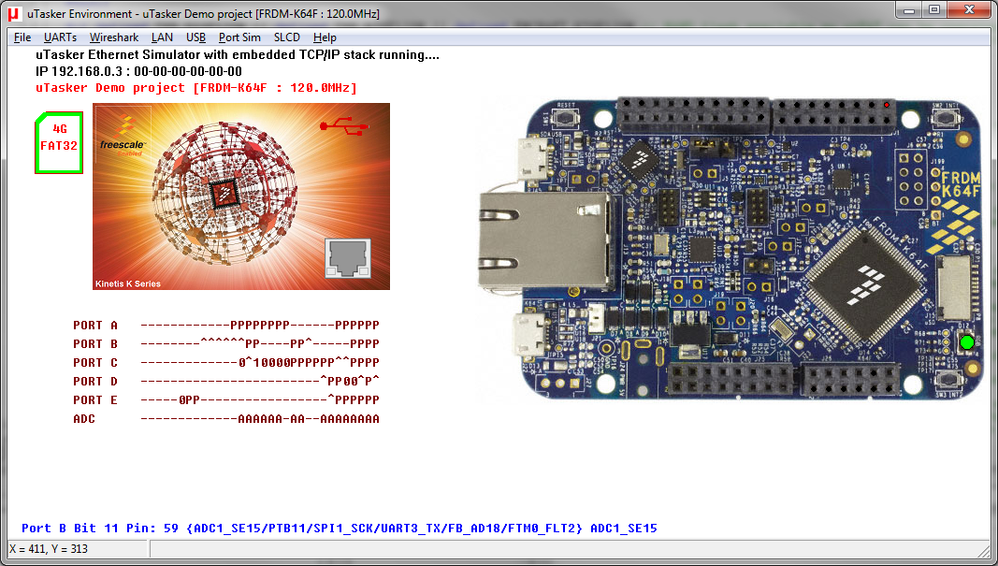Viewport: 998px width, 566px height.
Task: Click the 'ADC' label
Action: point(84,419)
